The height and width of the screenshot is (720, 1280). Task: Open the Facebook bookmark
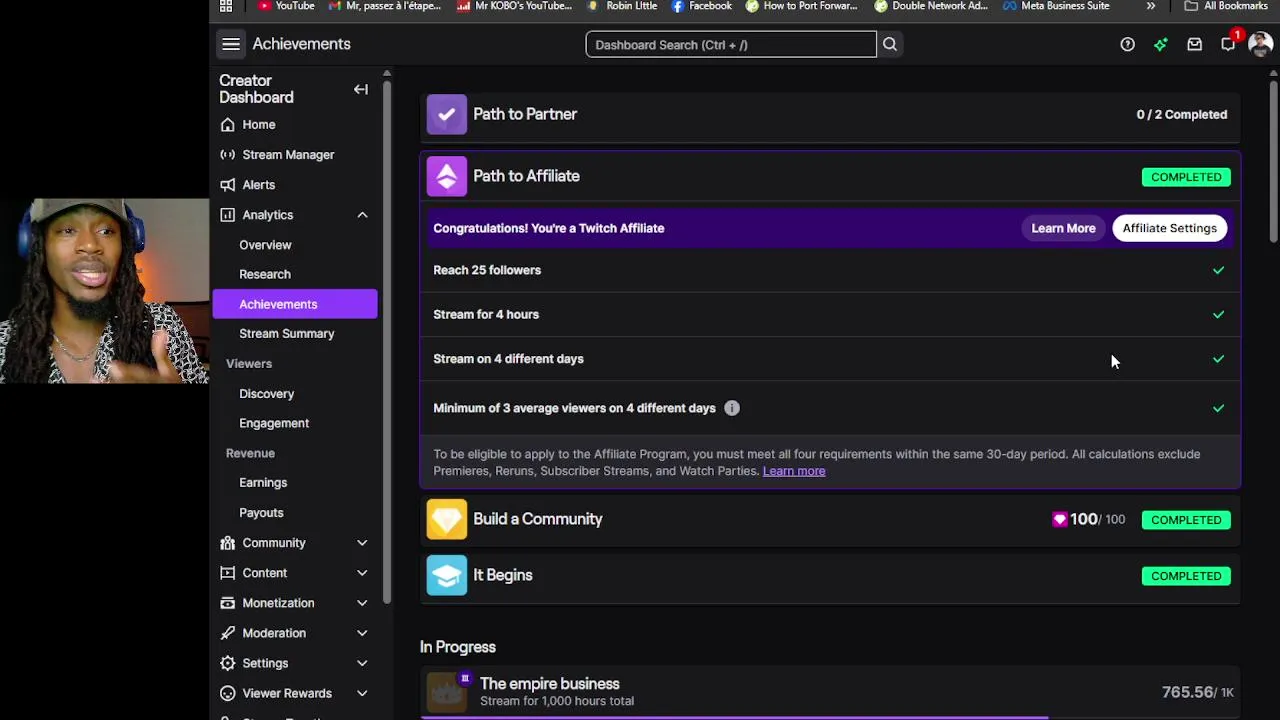(701, 6)
